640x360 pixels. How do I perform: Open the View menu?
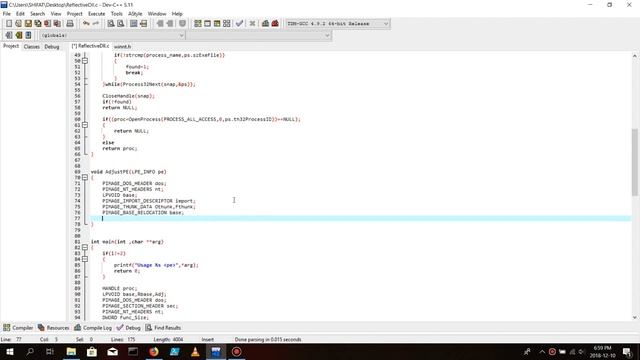[x=56, y=13]
